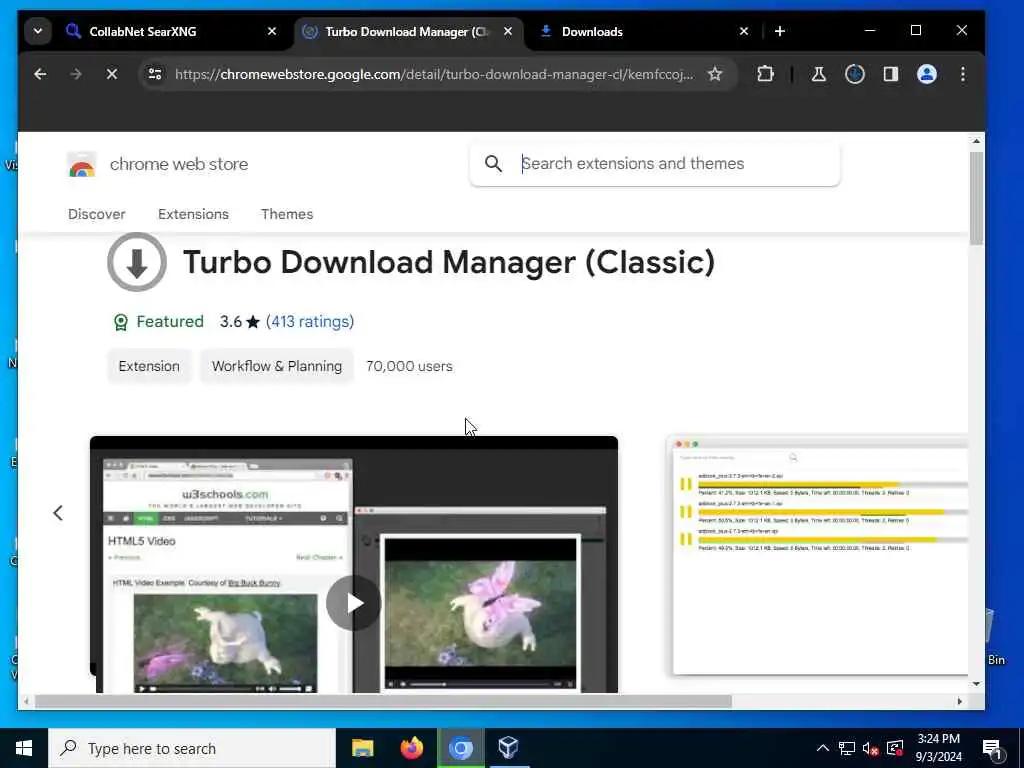This screenshot has height=768, width=1024.
Task: Open Chrome's three-dot menu
Action: click(x=963, y=74)
